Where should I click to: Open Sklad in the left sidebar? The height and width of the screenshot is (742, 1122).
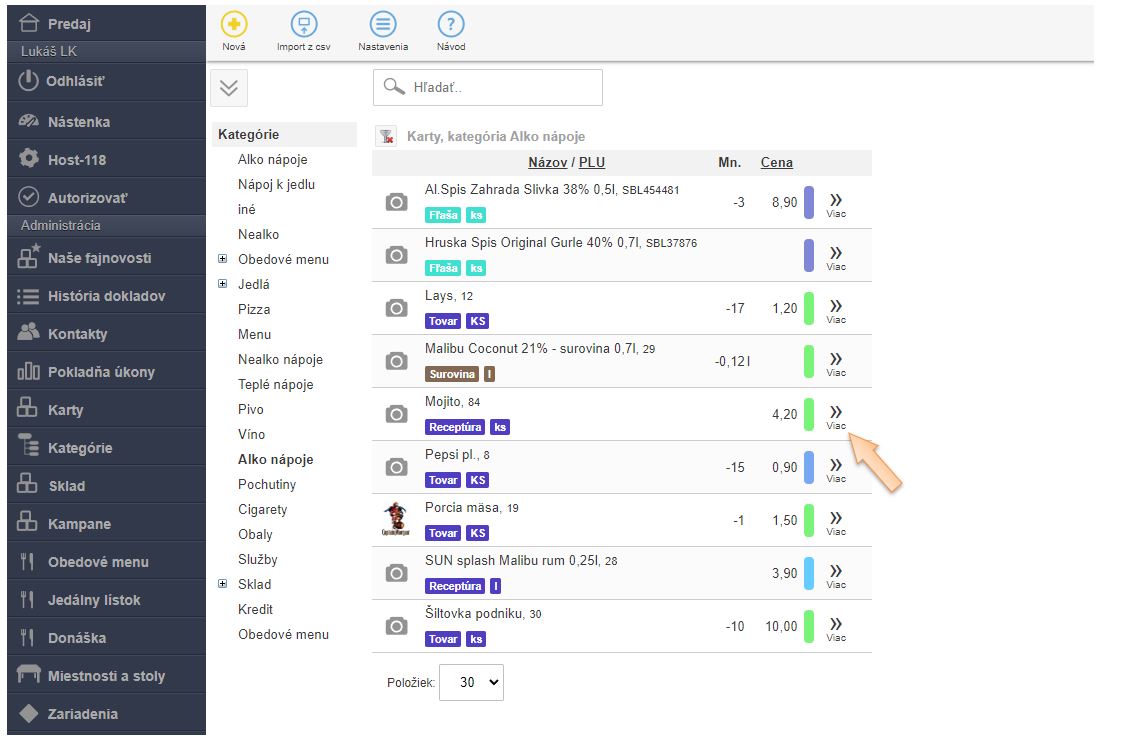point(66,486)
